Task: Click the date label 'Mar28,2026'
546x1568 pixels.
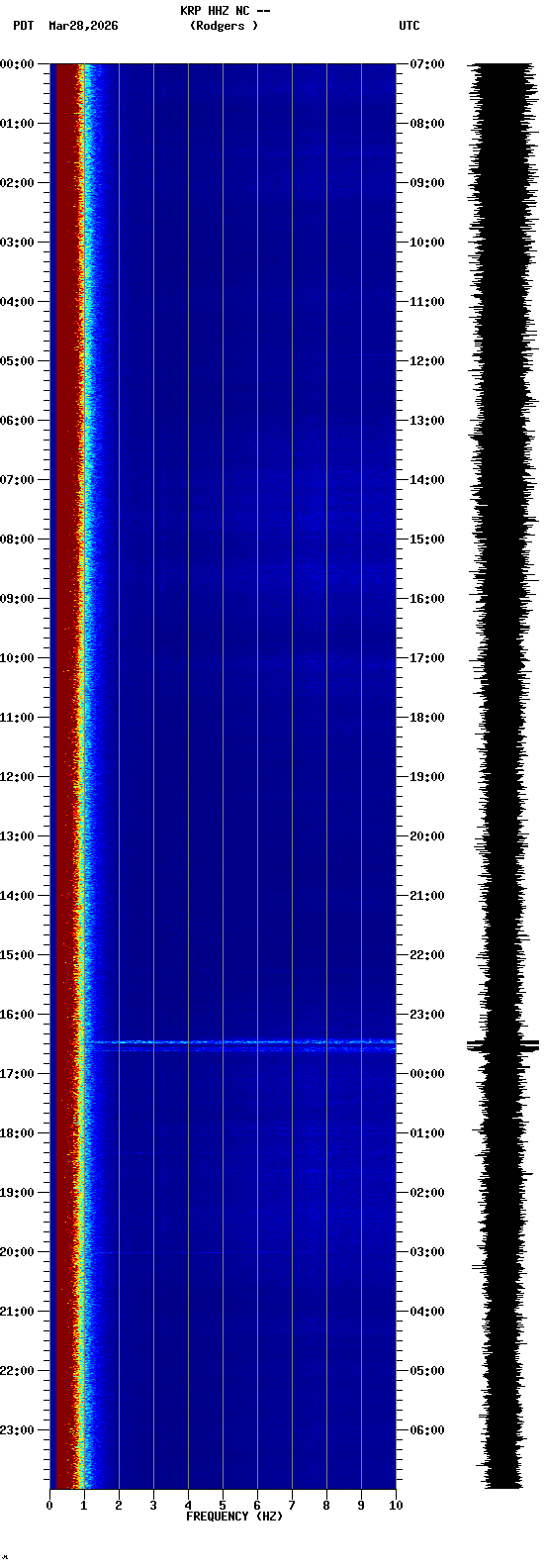Action: pyautogui.click(x=83, y=26)
